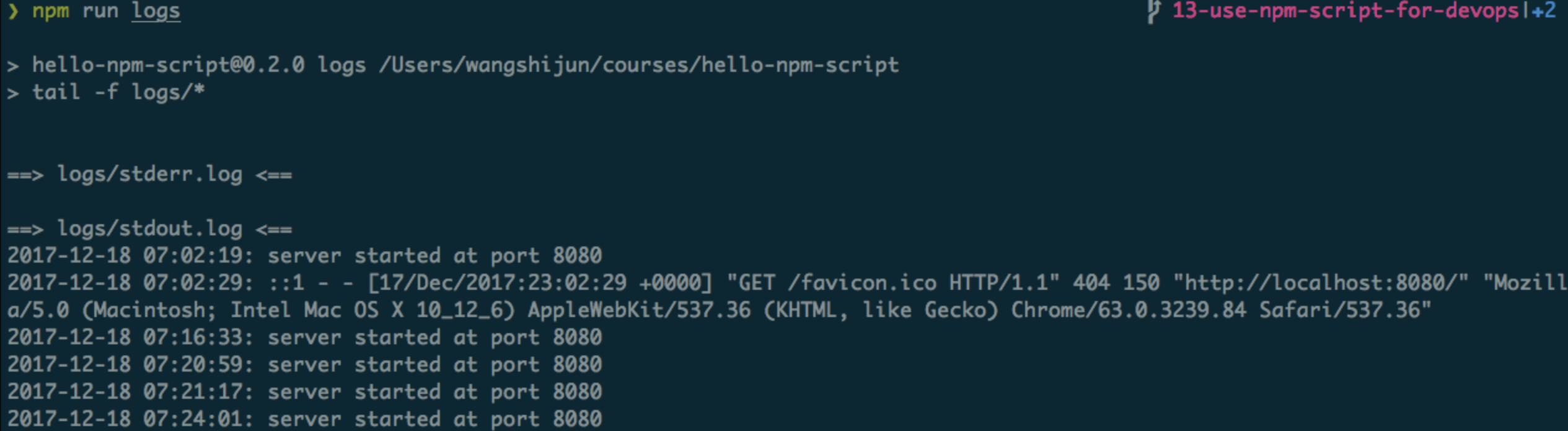This screenshot has height=431, width=1568.
Task: Click the /Users/wangshijun/courses/hello-npm-script path
Action: coord(638,65)
